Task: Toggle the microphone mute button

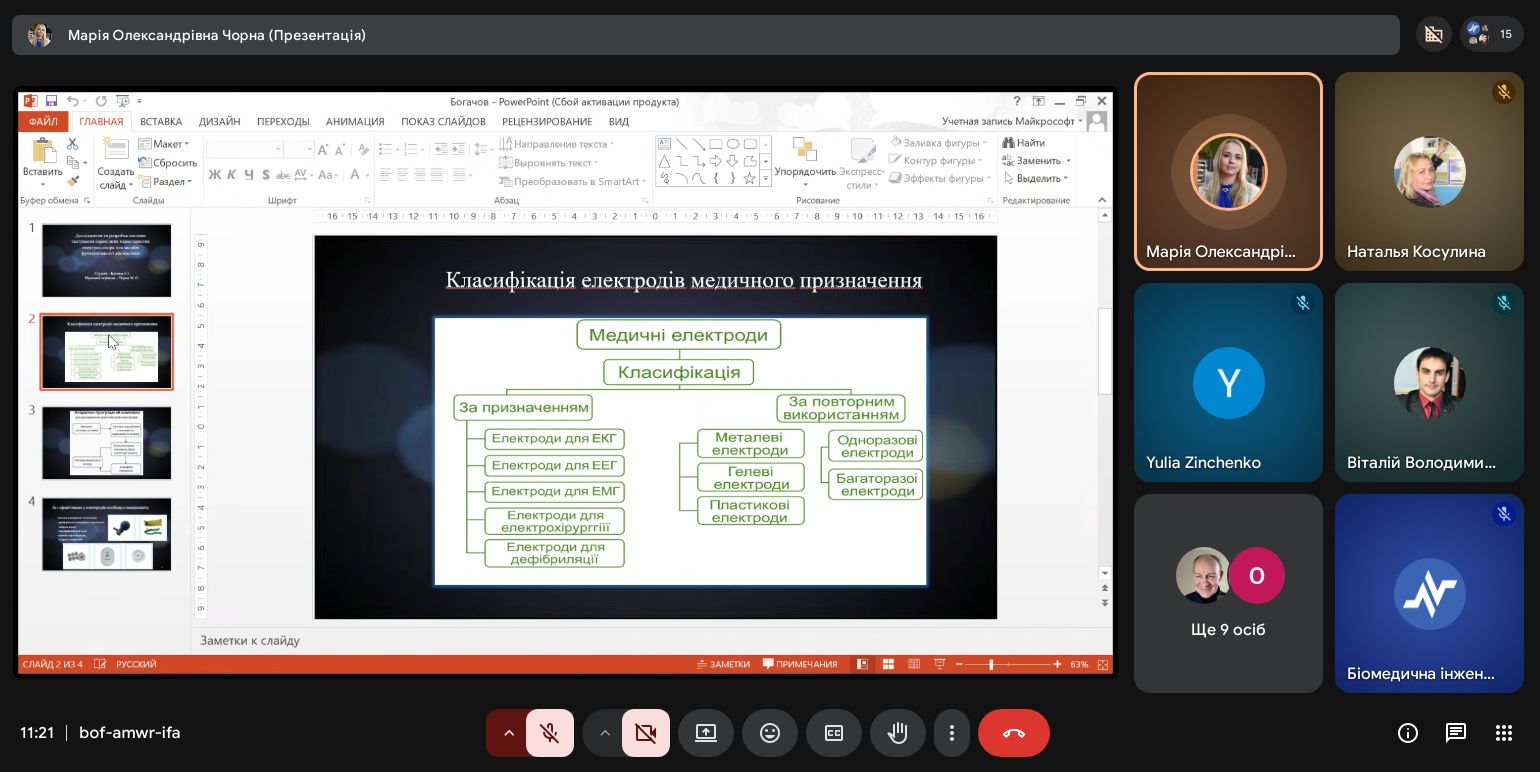Action: click(549, 733)
